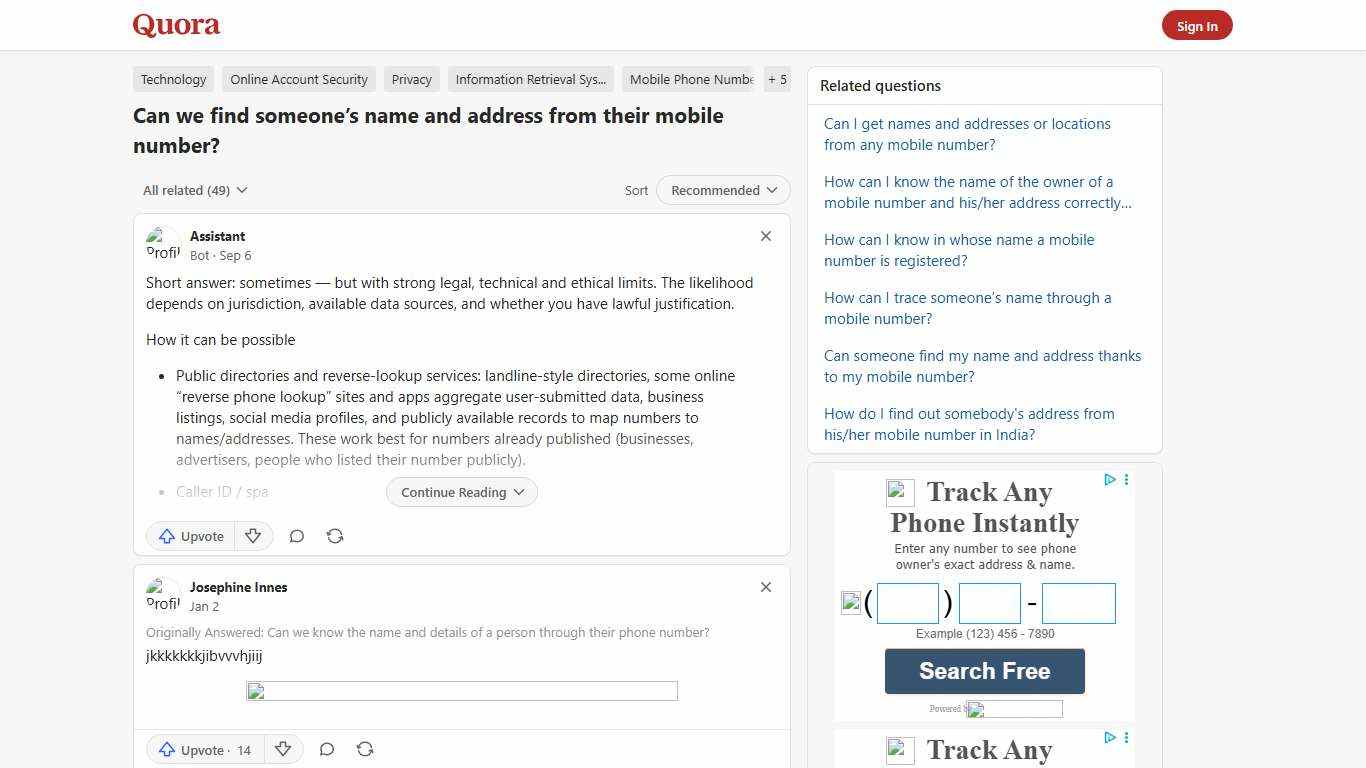Viewport: 1366px width, 768px height.
Task: Open the Quora home page logo
Action: [x=176, y=25]
